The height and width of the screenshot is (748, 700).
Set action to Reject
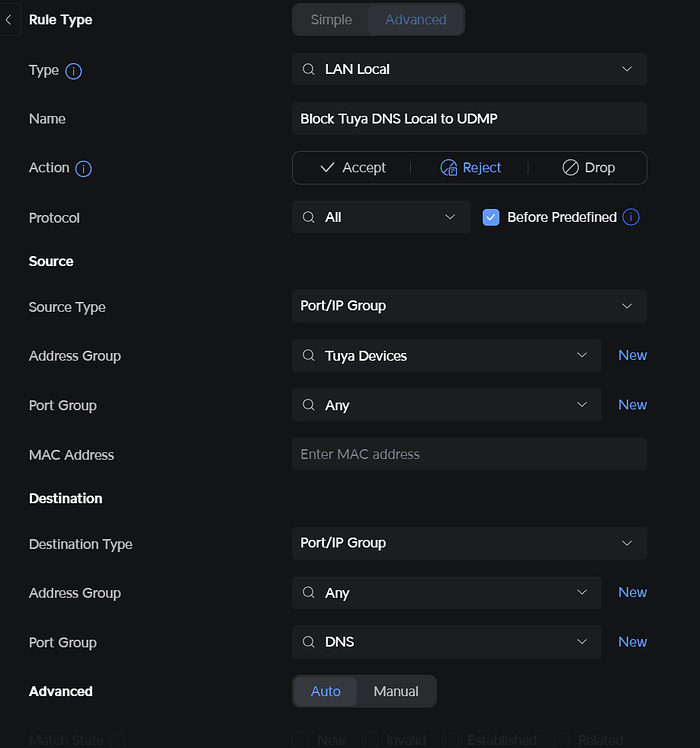(x=470, y=167)
